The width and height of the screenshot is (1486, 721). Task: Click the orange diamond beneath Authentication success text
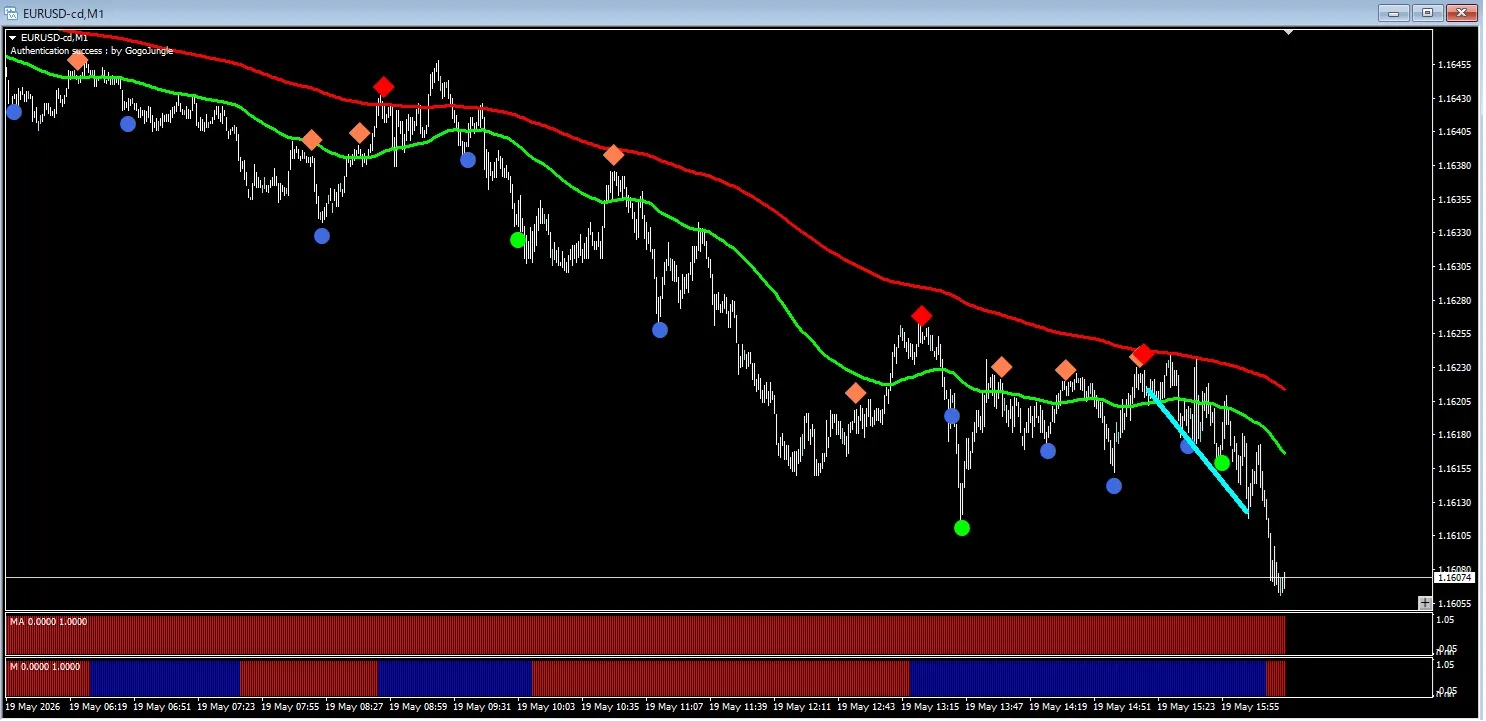pos(78,61)
